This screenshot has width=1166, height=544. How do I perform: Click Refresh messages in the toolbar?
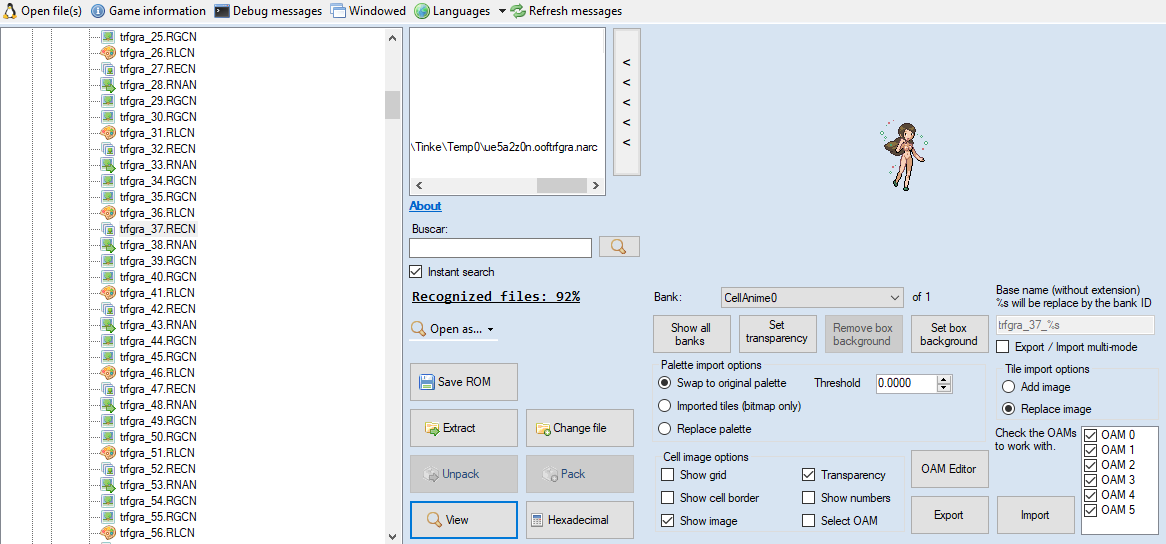567,10
